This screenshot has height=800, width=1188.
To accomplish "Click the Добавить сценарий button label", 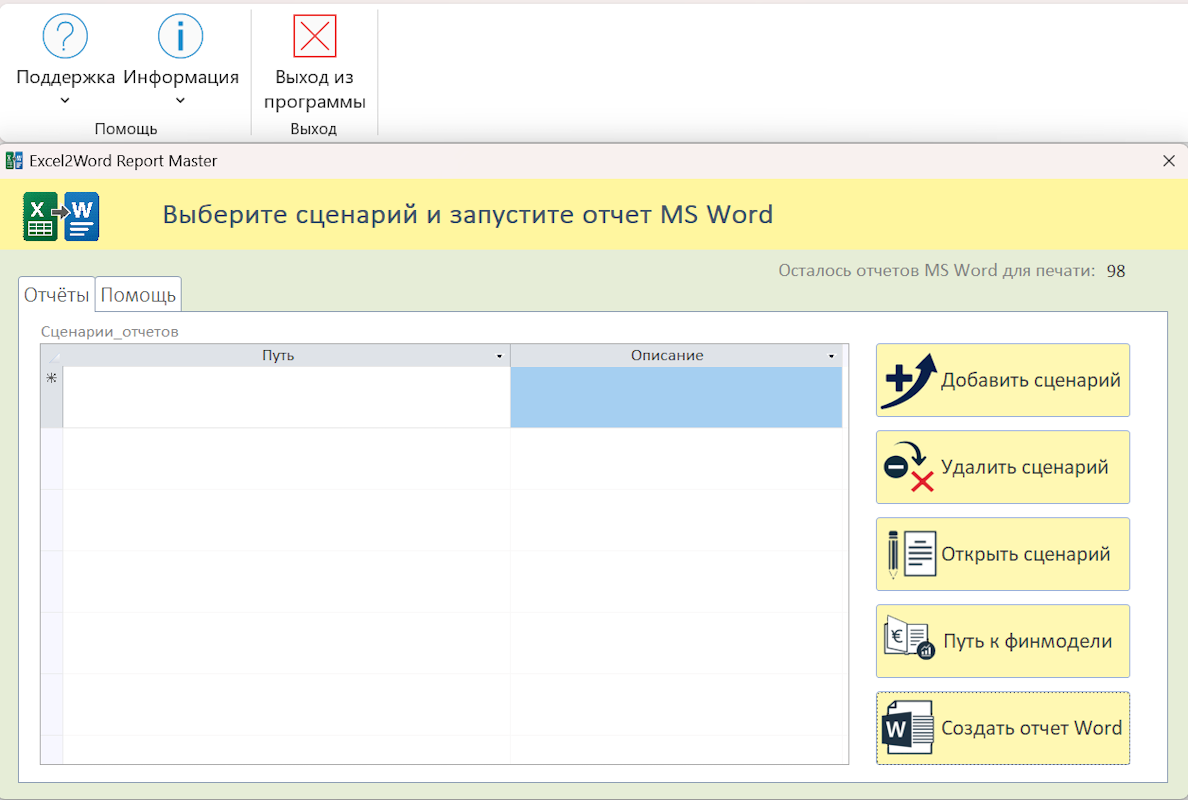I will (x=1030, y=380).
